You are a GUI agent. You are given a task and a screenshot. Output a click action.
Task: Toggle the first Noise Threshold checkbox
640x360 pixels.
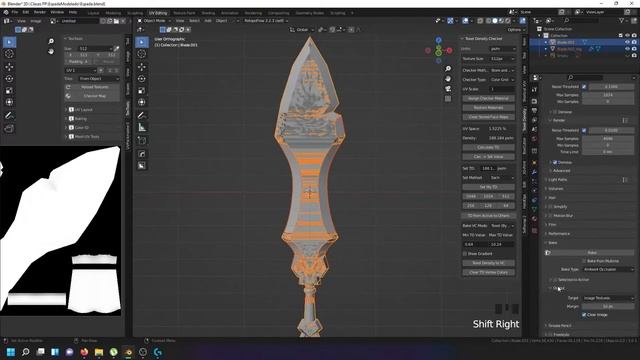[584, 87]
